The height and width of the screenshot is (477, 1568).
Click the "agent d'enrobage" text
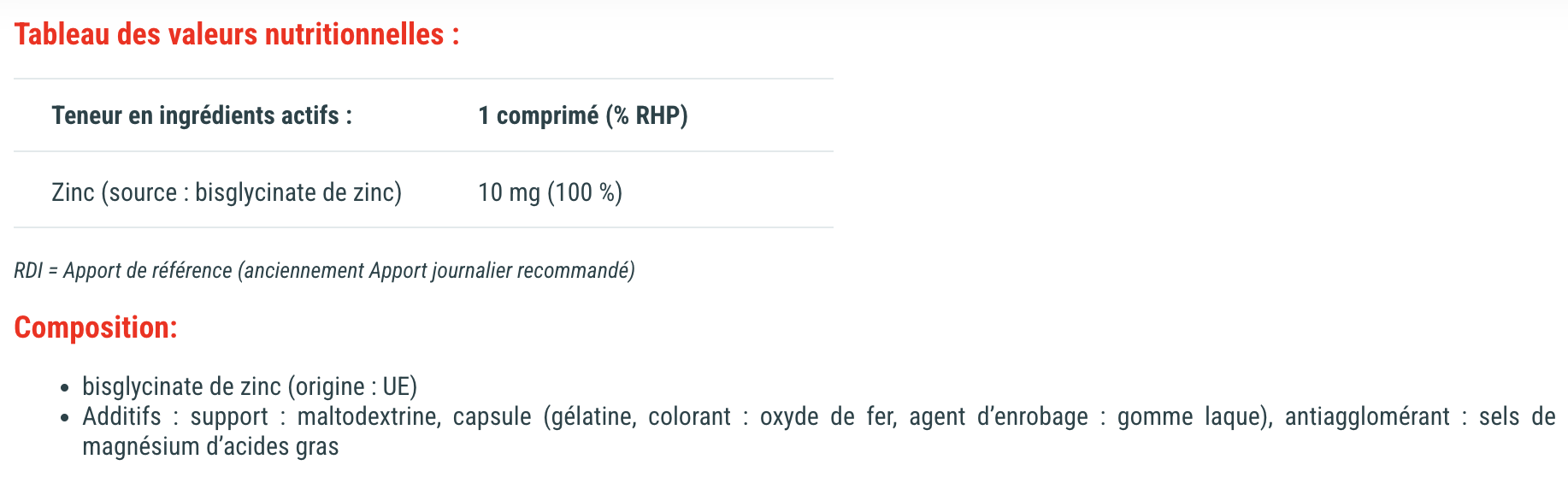999,416
